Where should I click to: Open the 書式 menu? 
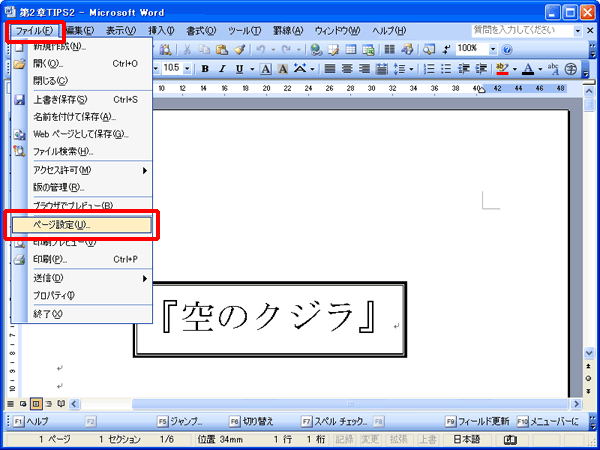click(x=201, y=31)
